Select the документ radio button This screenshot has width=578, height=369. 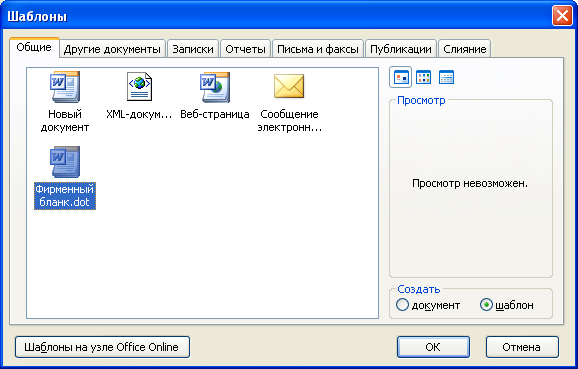pos(428,305)
